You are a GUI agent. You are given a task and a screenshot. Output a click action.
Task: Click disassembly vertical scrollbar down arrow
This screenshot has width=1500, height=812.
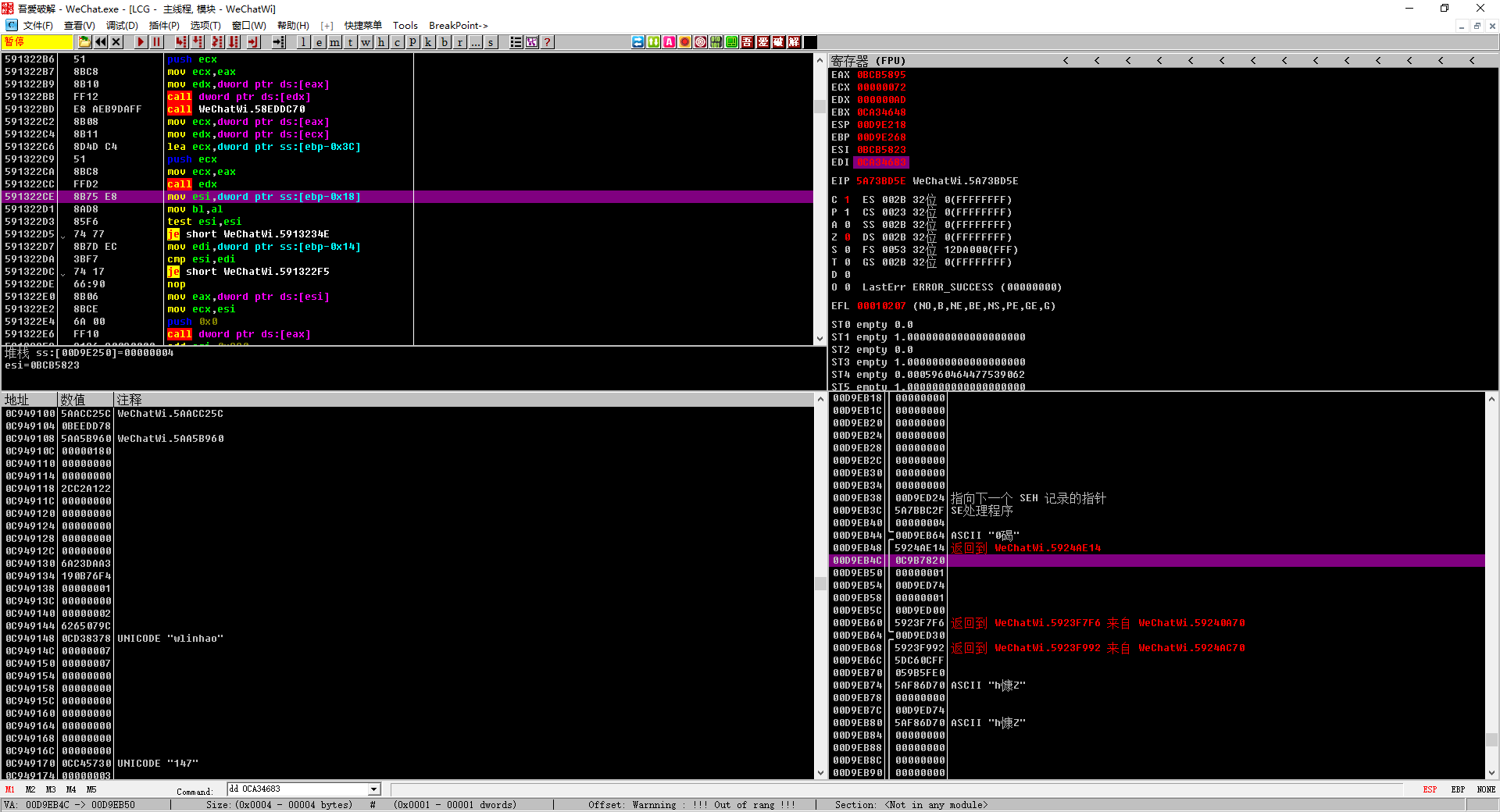[x=820, y=339]
